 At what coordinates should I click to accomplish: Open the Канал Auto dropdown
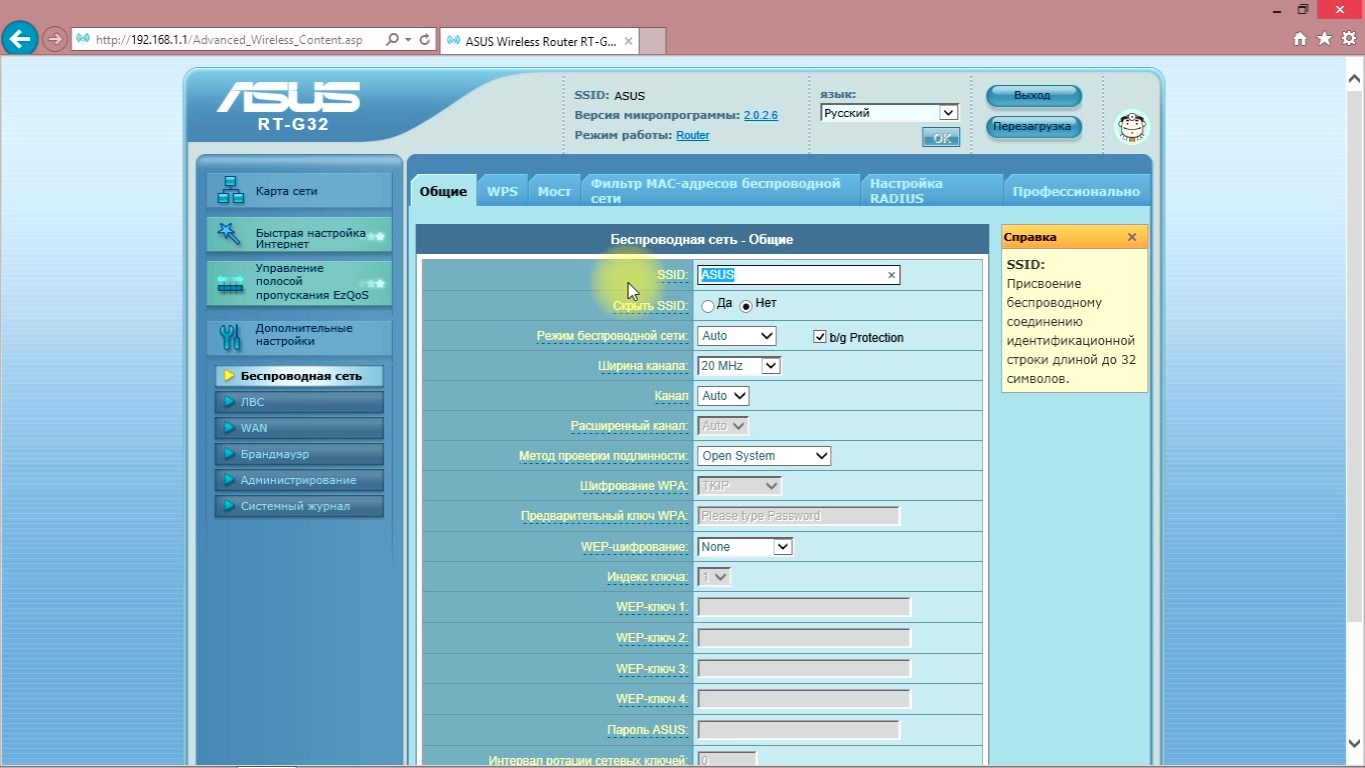pos(724,396)
